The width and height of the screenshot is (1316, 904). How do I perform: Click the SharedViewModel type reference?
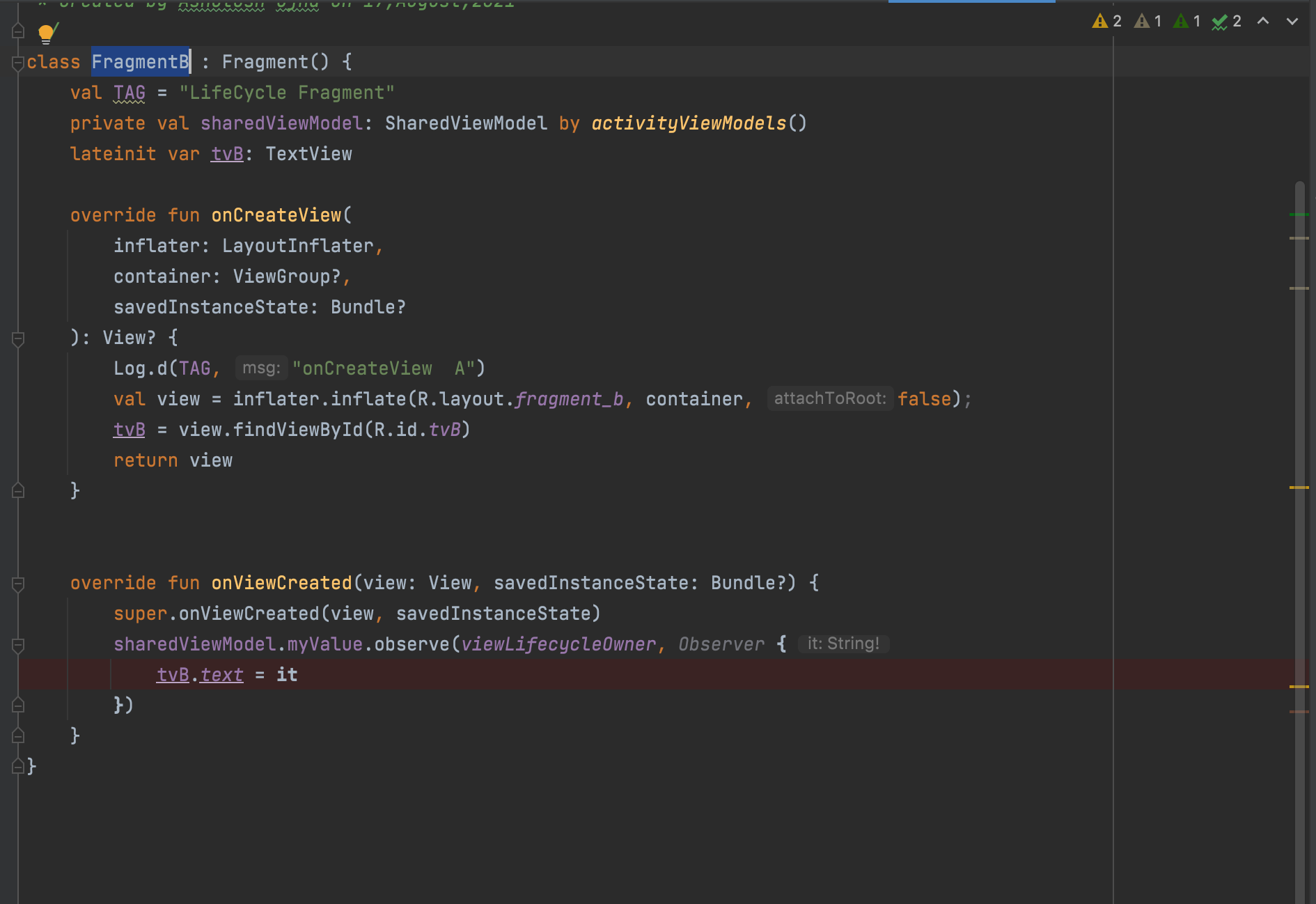[466, 123]
